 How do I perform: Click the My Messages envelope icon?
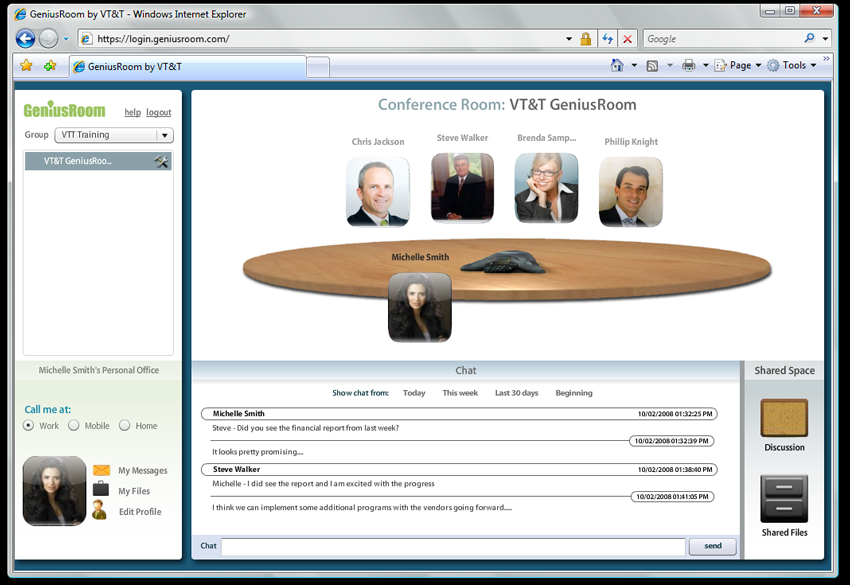click(101, 470)
